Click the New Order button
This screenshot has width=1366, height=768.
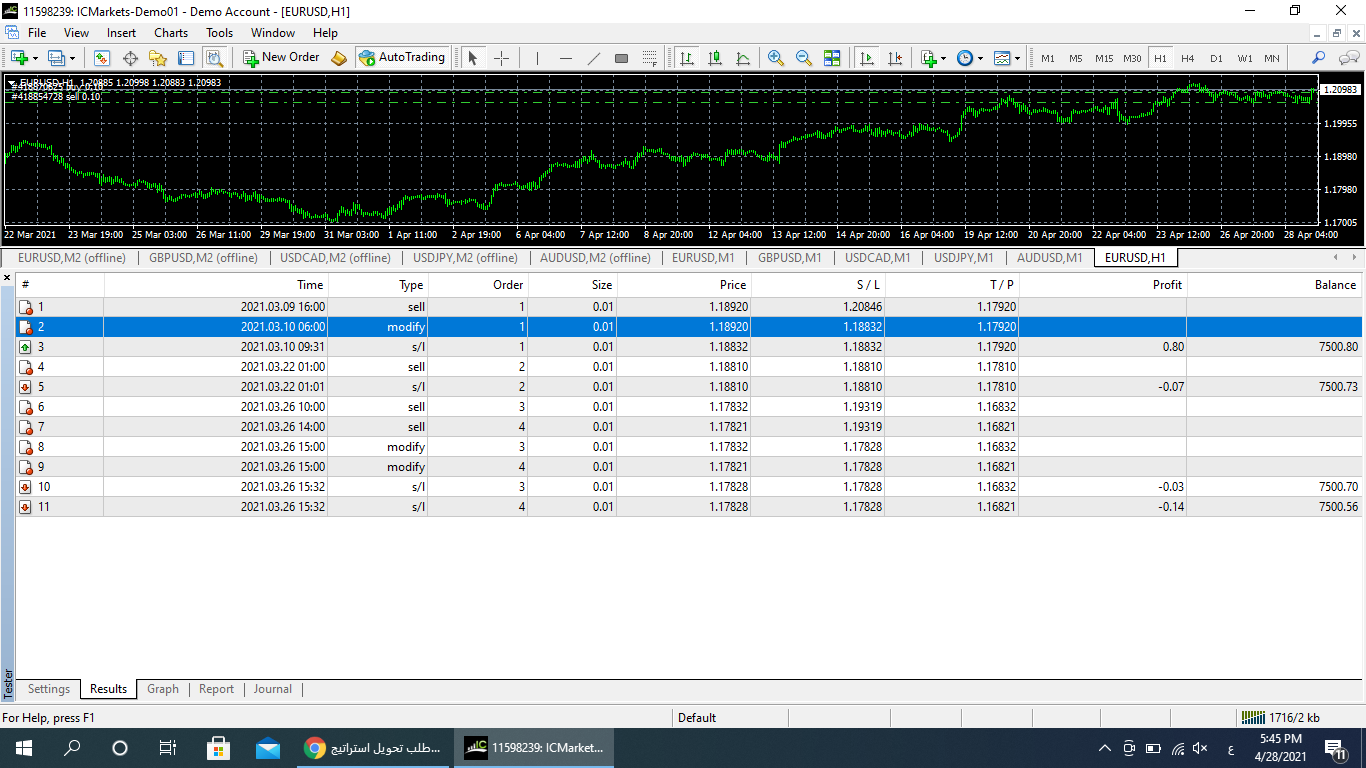[281, 58]
